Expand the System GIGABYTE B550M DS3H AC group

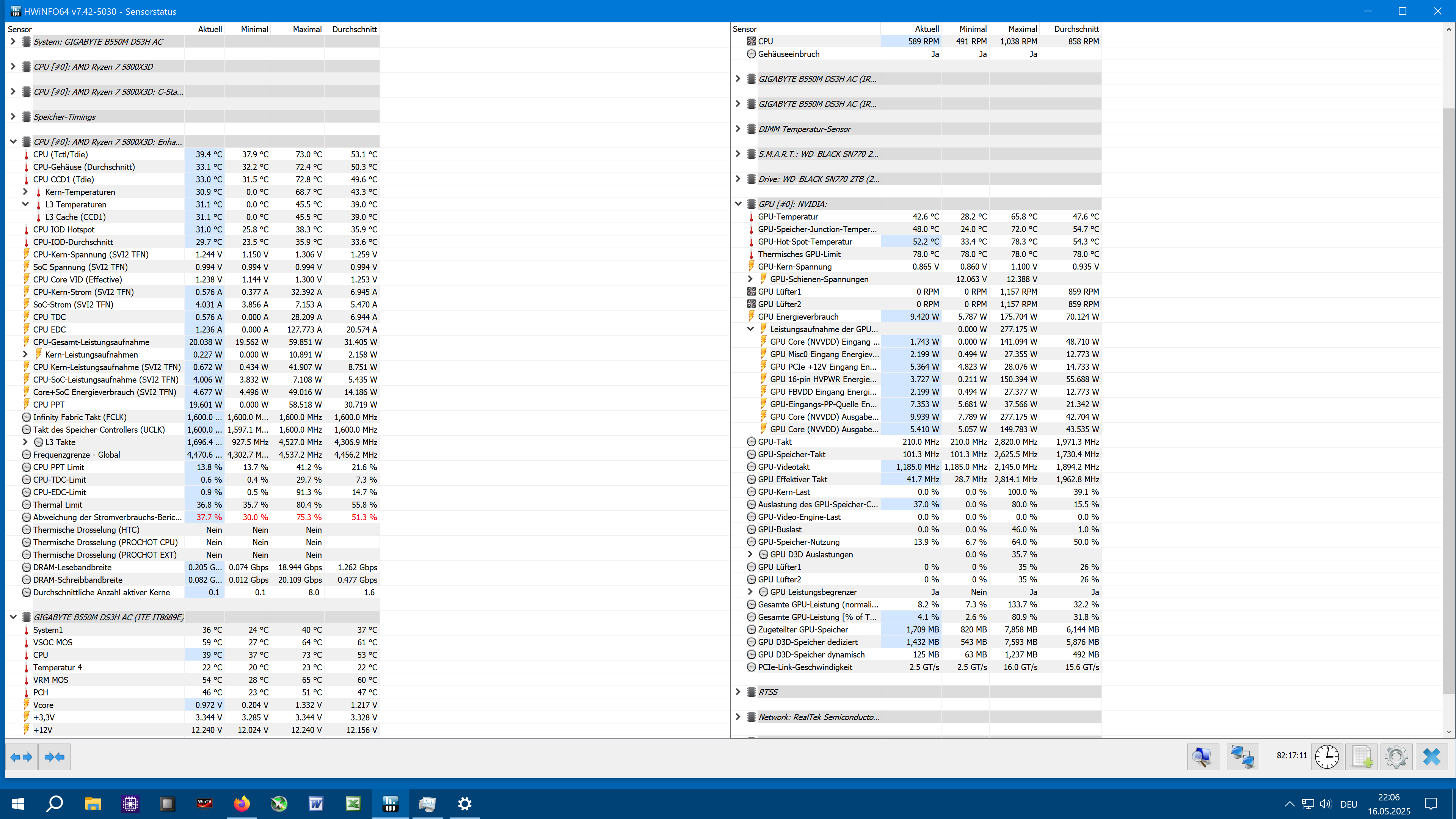click(13, 42)
